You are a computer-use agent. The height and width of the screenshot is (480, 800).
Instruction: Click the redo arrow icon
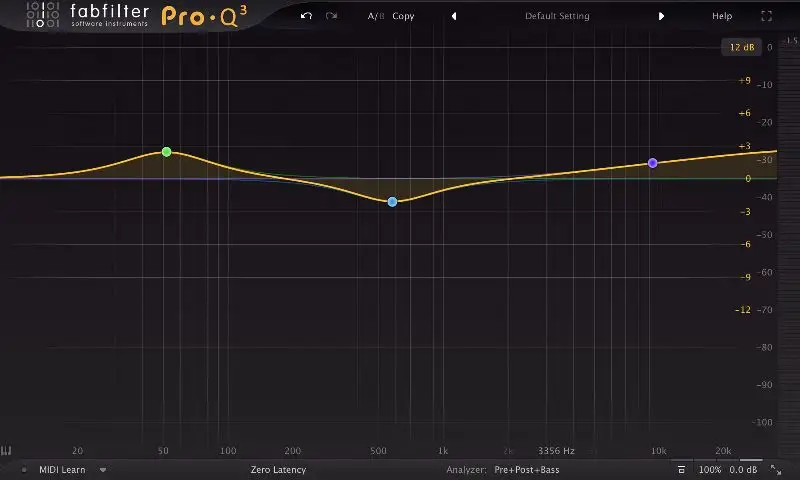click(331, 16)
